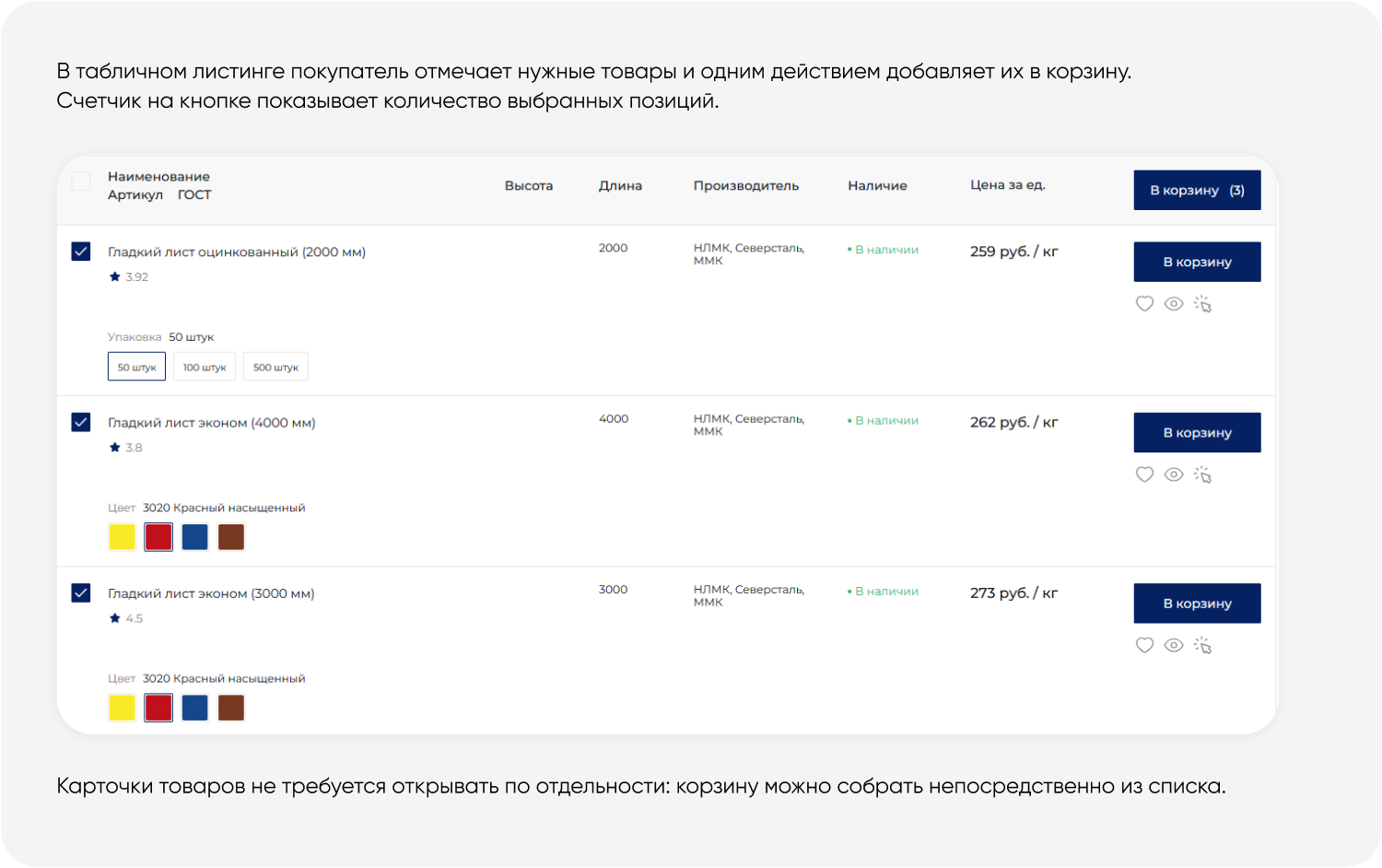This screenshot has height=868, width=1382.
Task: Open Гладкий лист эконом (3000 мм) product link
Action: click(211, 593)
